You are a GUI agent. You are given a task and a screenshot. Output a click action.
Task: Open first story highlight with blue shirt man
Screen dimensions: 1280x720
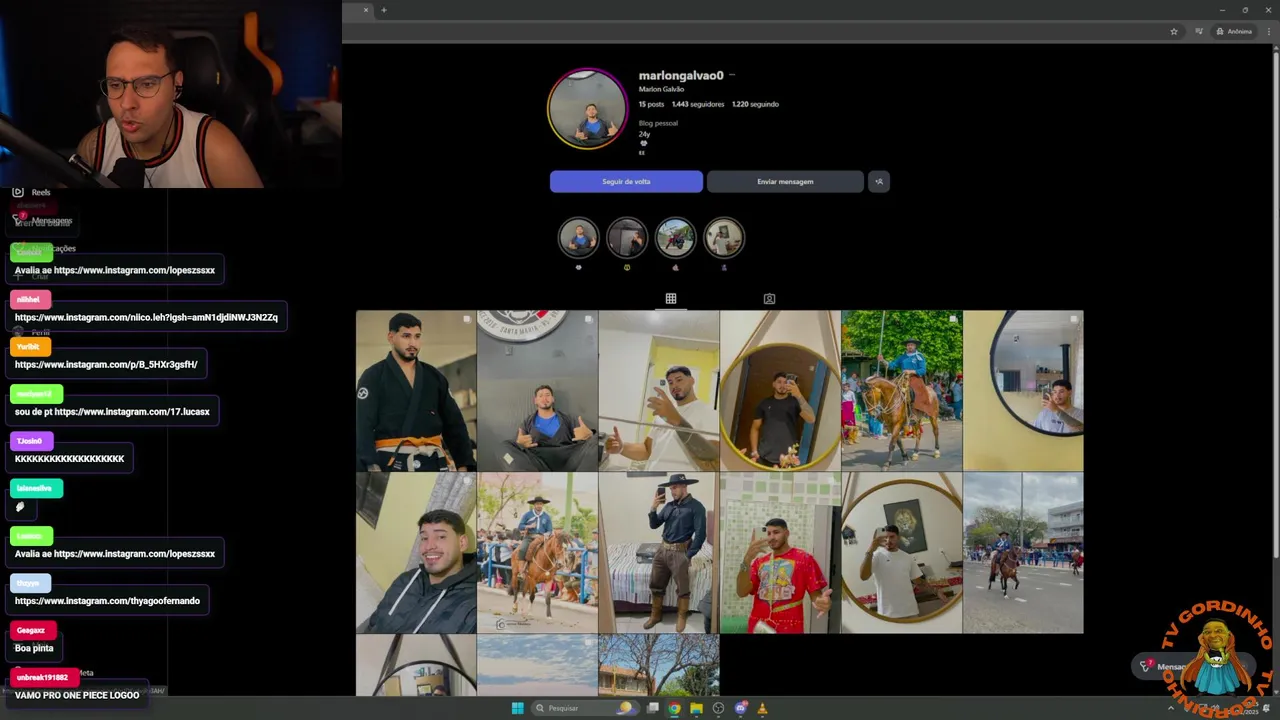578,238
